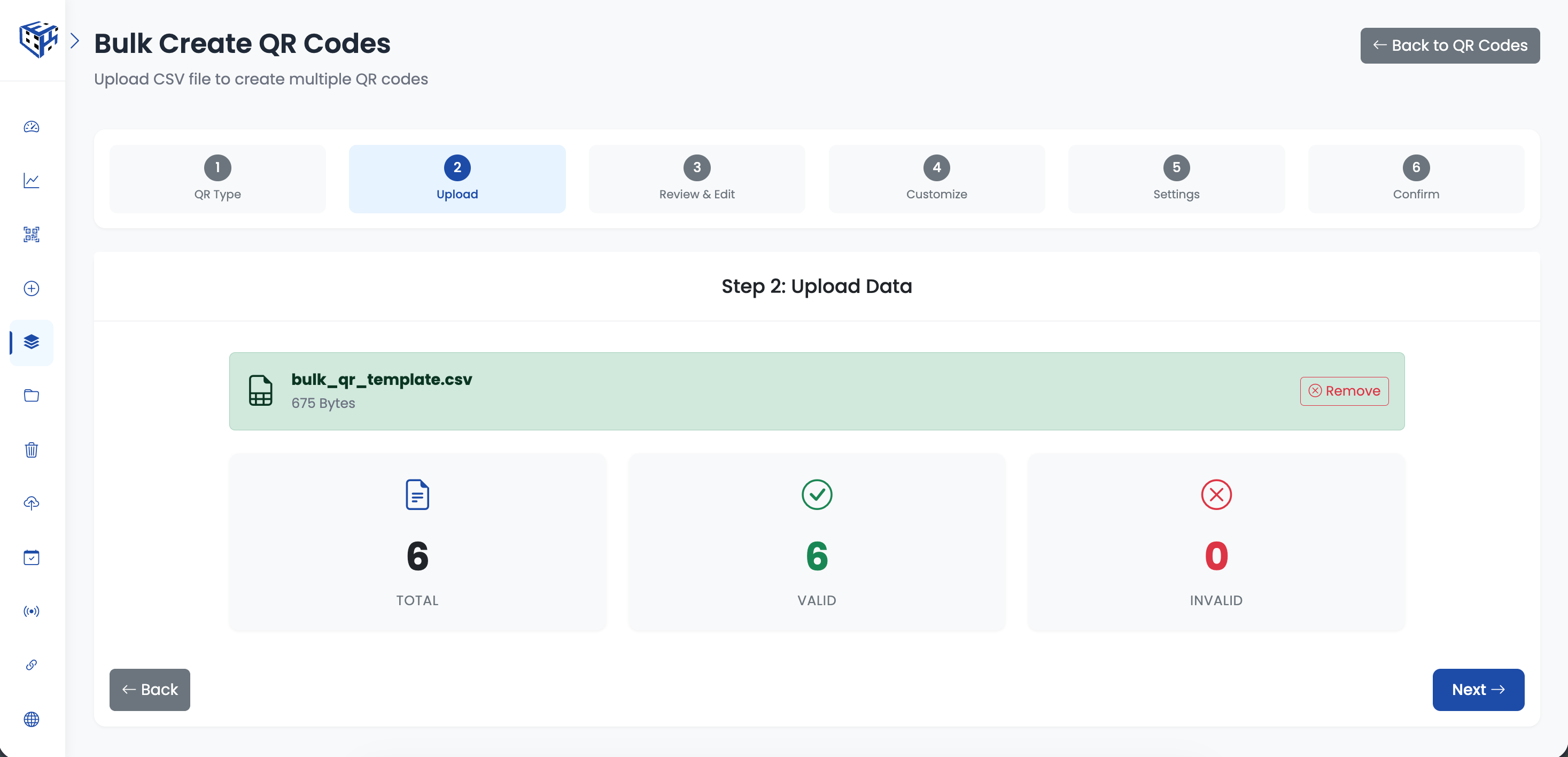Viewport: 1568px width, 757px height.
Task: Jump to the Confirm step
Action: (1416, 179)
